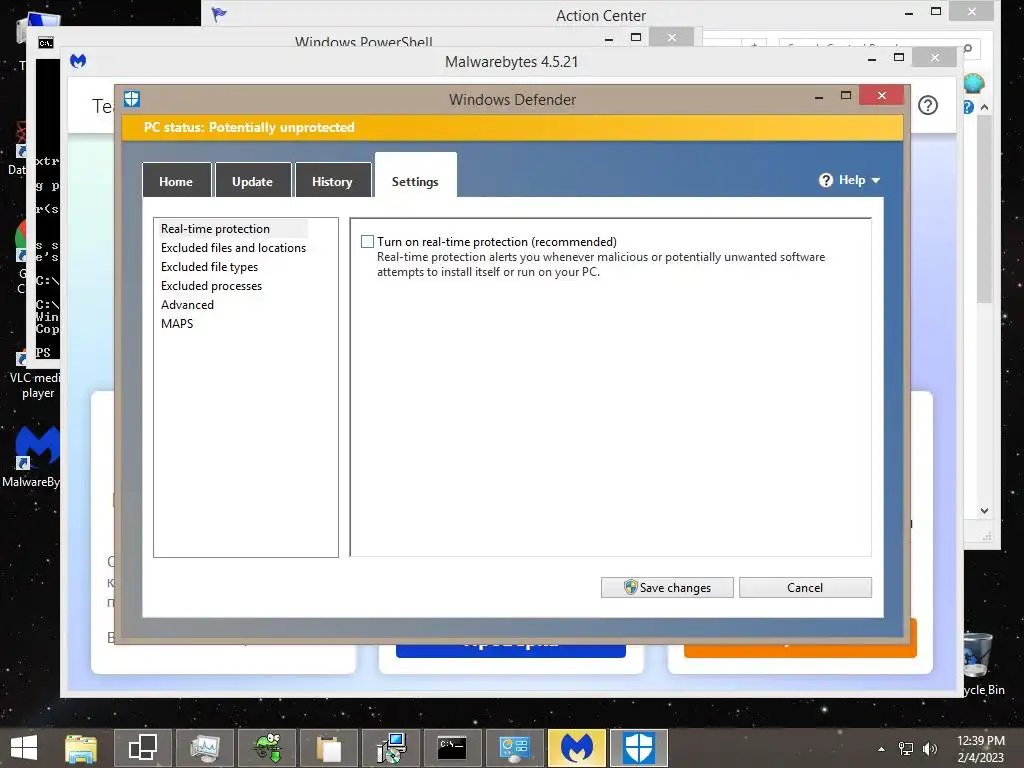Click the PowerShell window console icon

pos(46,43)
